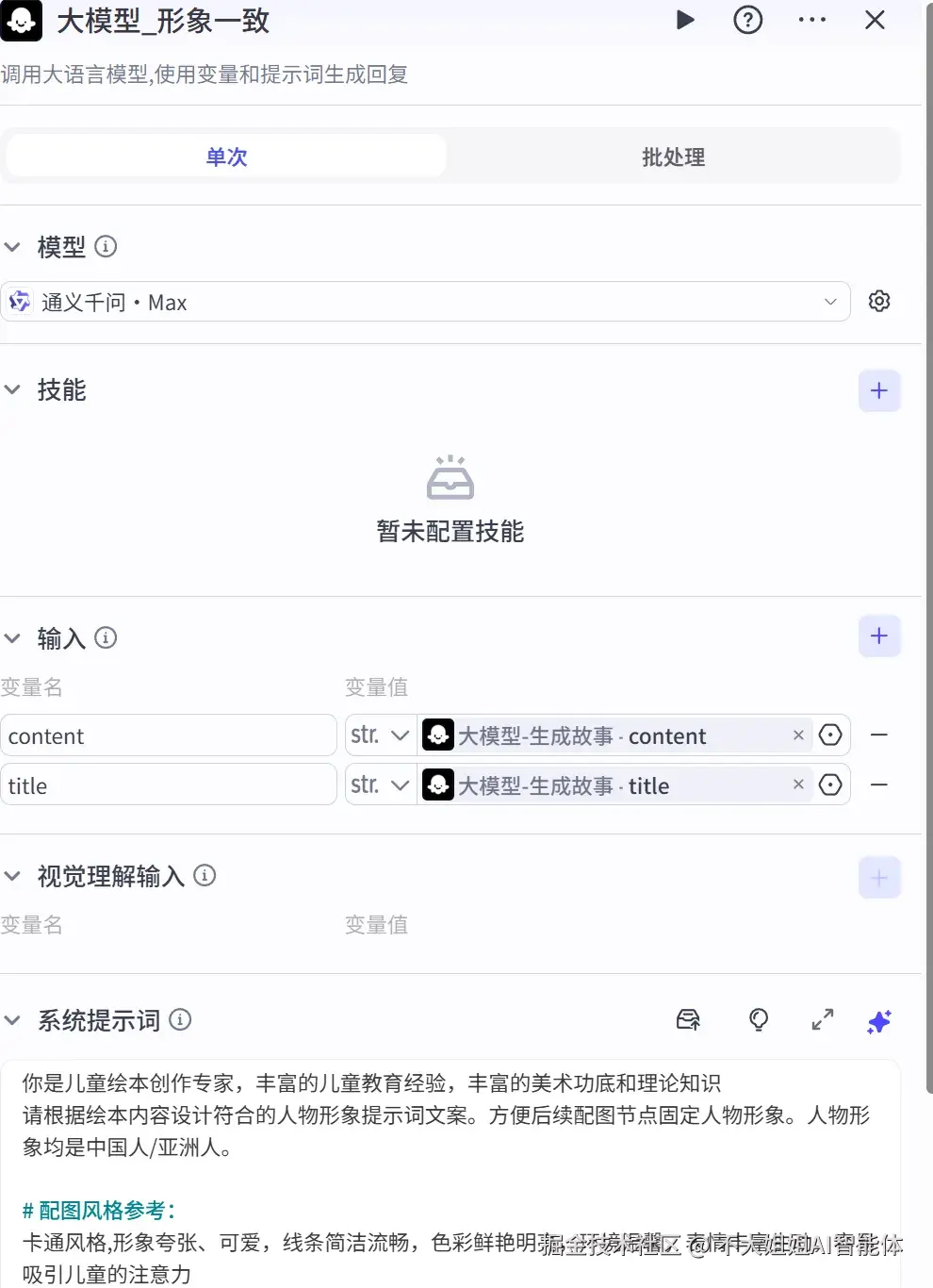Viewport: 933px width, 1288px height.
Task: Open the more options ellipsis menu
Action: (811, 20)
